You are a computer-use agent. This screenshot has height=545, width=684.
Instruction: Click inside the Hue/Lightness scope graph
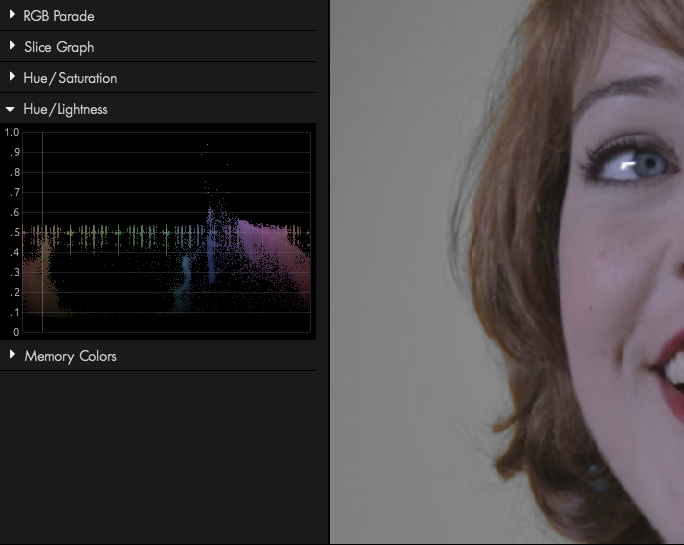coord(166,232)
